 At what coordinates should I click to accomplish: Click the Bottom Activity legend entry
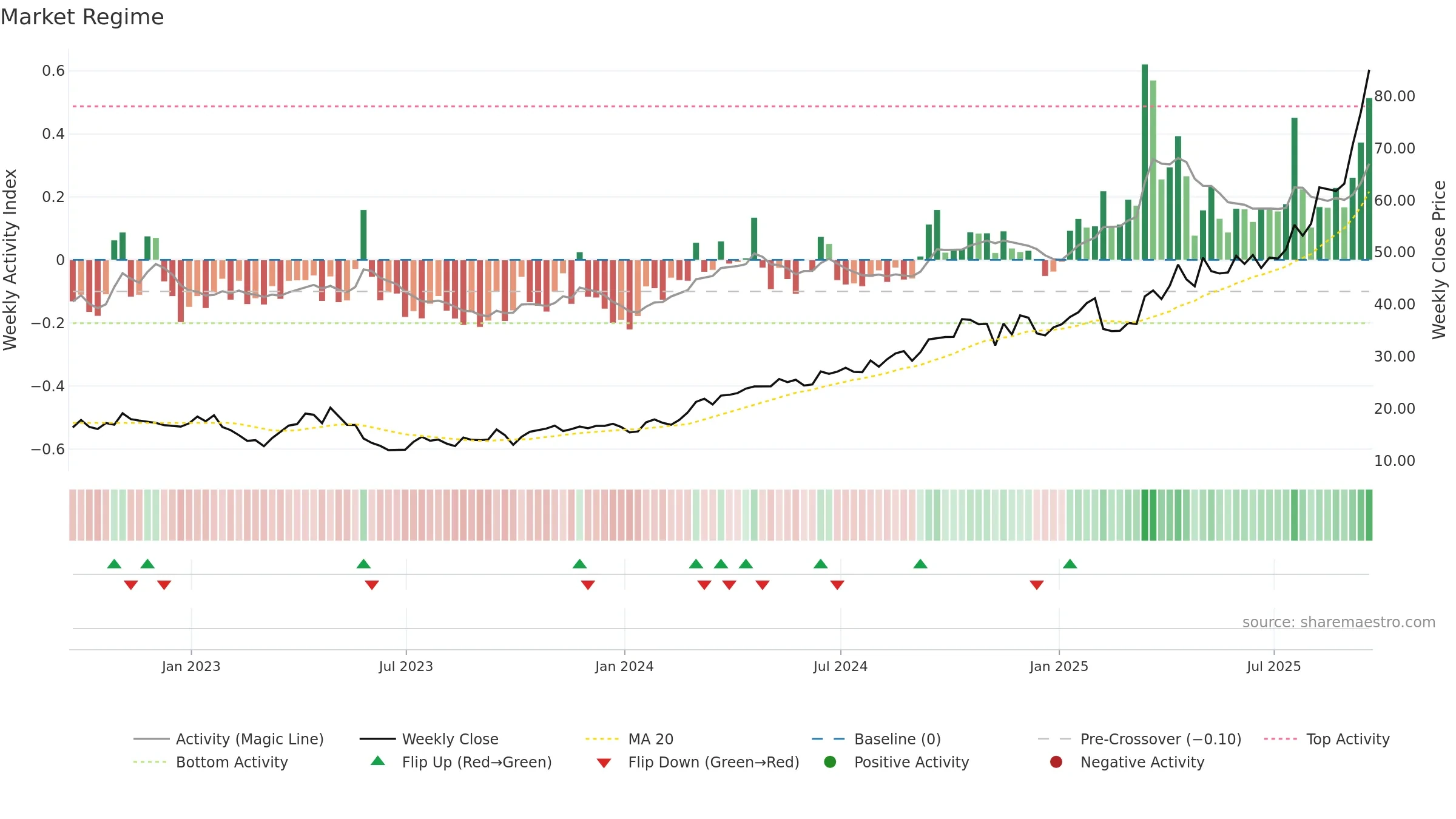tap(211, 762)
